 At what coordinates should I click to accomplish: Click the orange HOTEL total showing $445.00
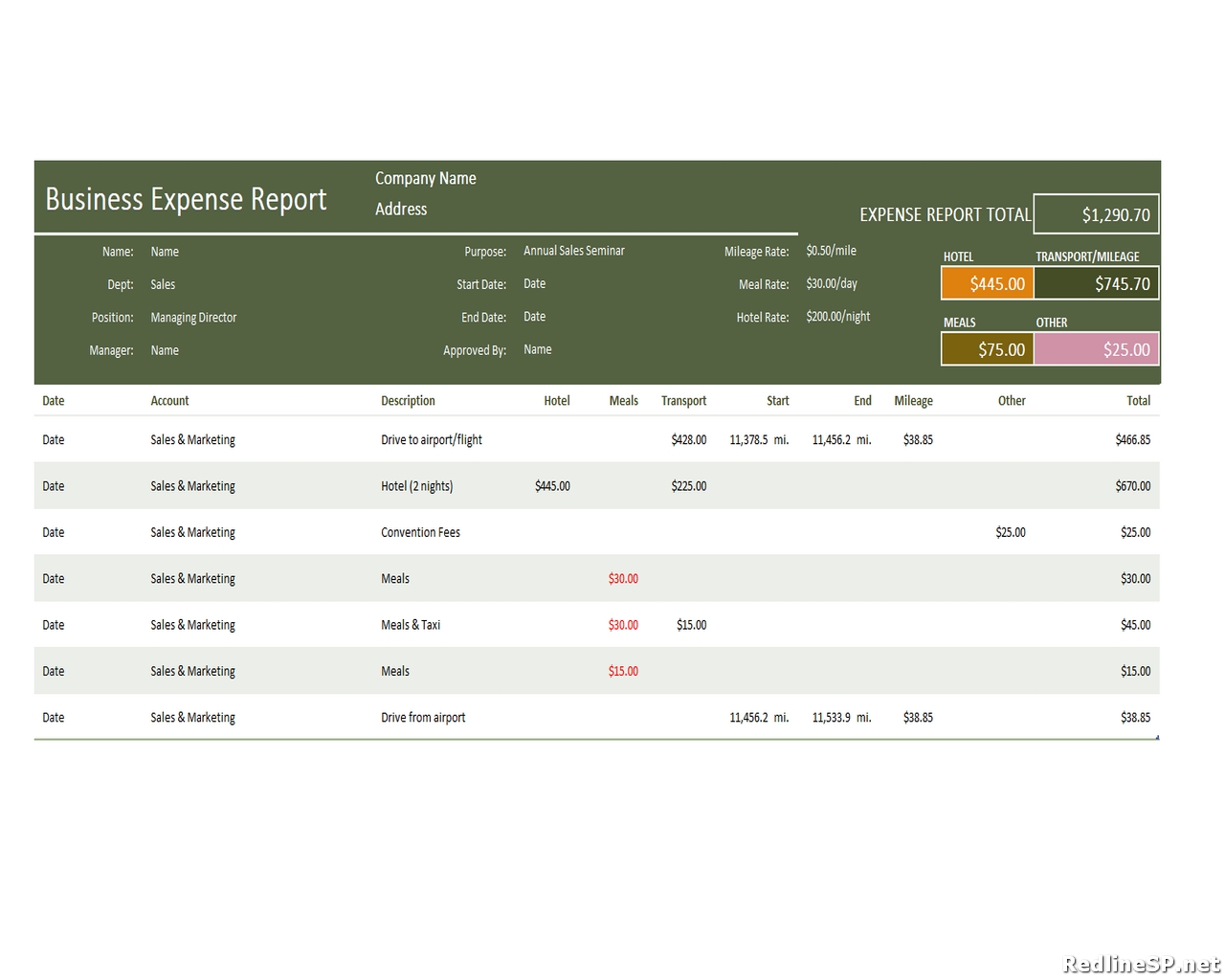click(986, 283)
